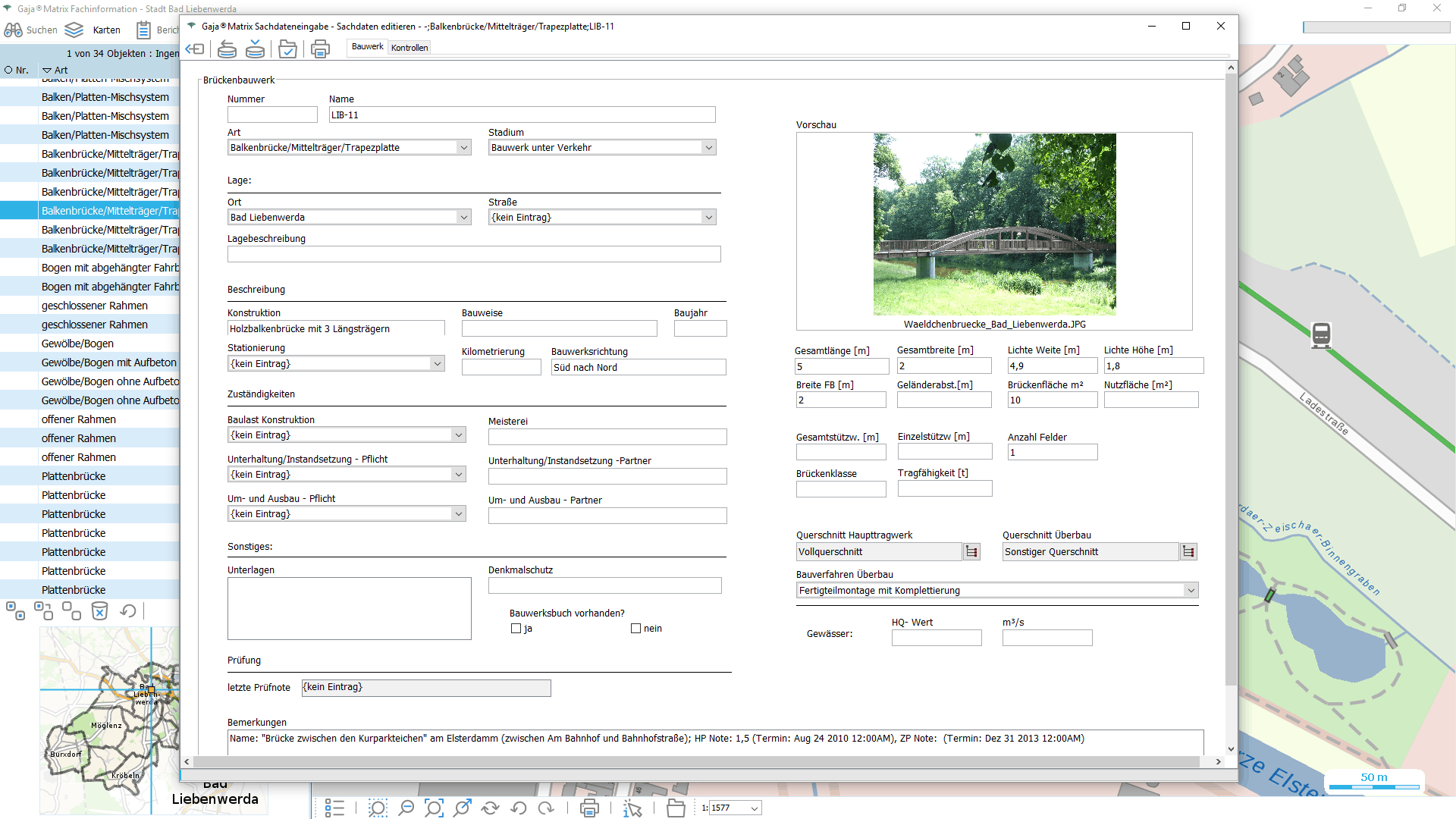Expand the Bauverfahren Überbau dropdown
1456x819 pixels.
pyautogui.click(x=1191, y=591)
